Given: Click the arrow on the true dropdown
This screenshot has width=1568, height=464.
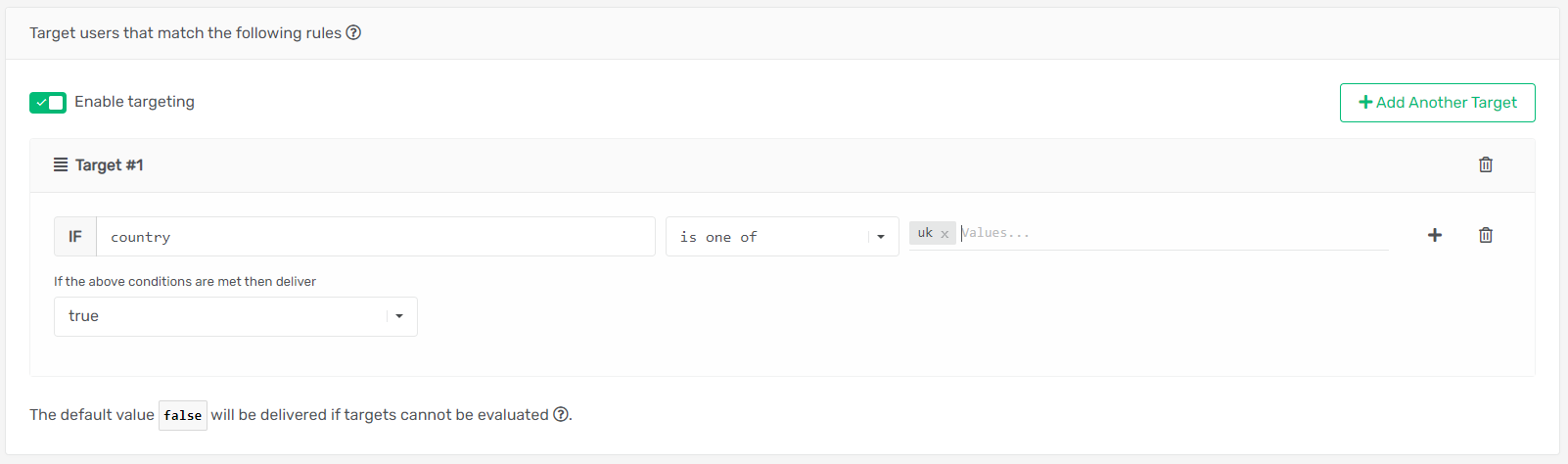Looking at the screenshot, I should point(399,316).
